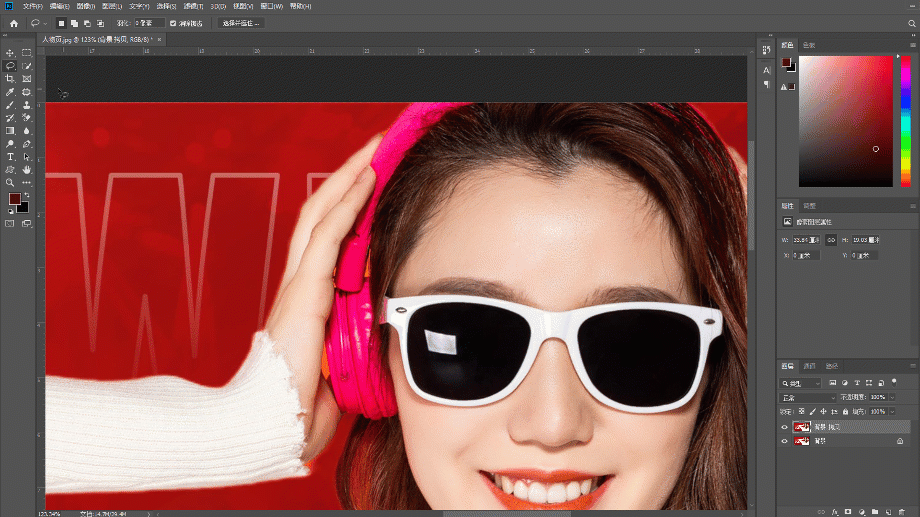Toggle the anti-alias checkbox
Screen dimensions: 920x517
coord(173,23)
